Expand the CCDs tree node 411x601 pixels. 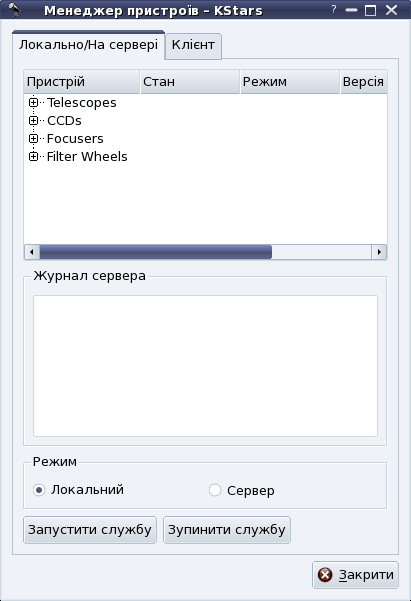tap(33, 121)
